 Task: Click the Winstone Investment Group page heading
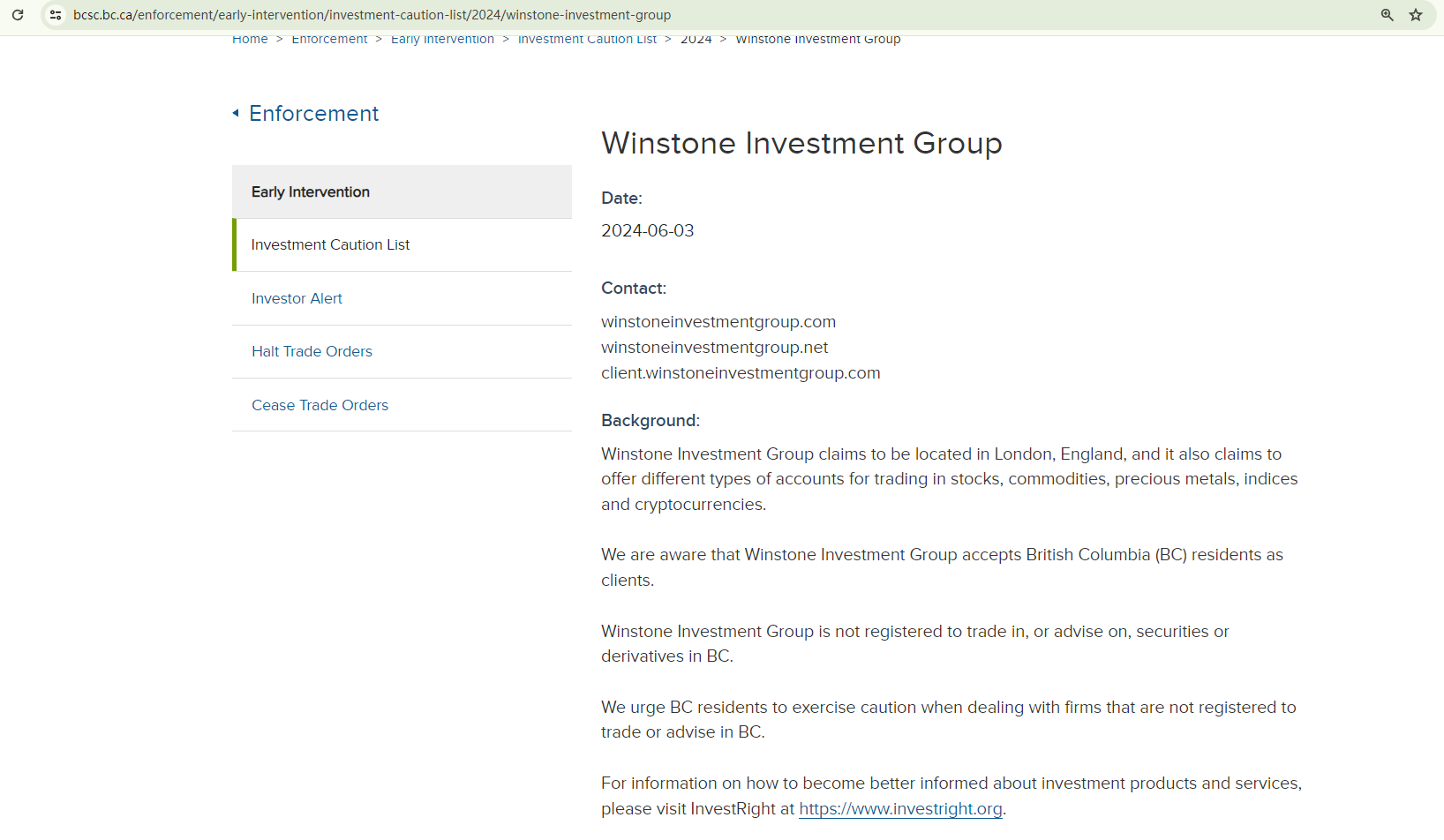click(801, 144)
